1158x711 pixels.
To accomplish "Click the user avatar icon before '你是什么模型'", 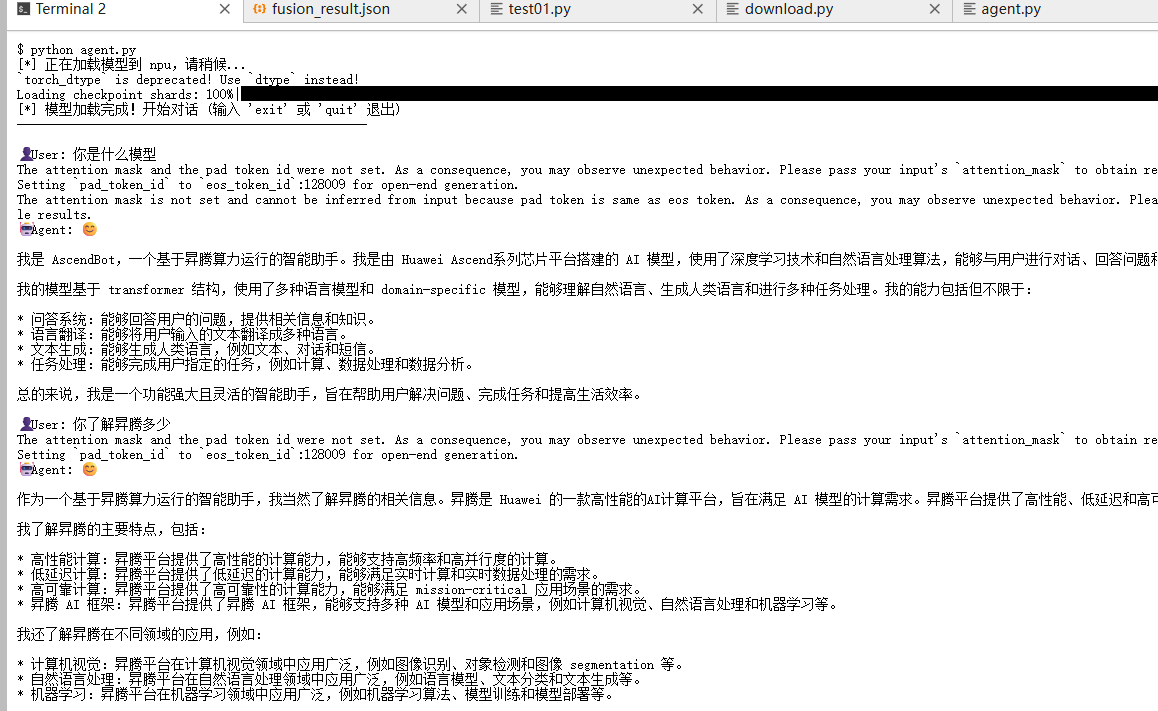I will tap(26, 154).
